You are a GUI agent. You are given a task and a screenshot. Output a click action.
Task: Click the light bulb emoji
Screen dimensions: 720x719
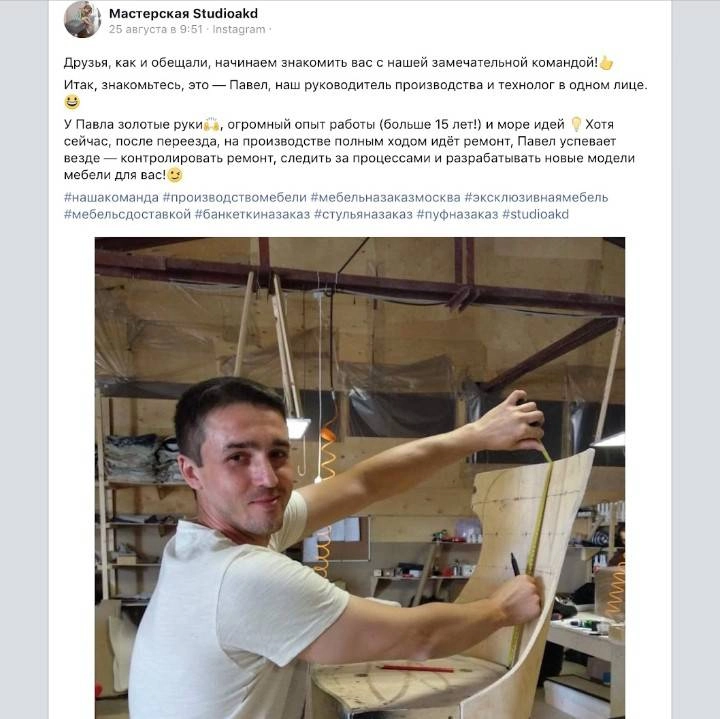tap(575, 125)
